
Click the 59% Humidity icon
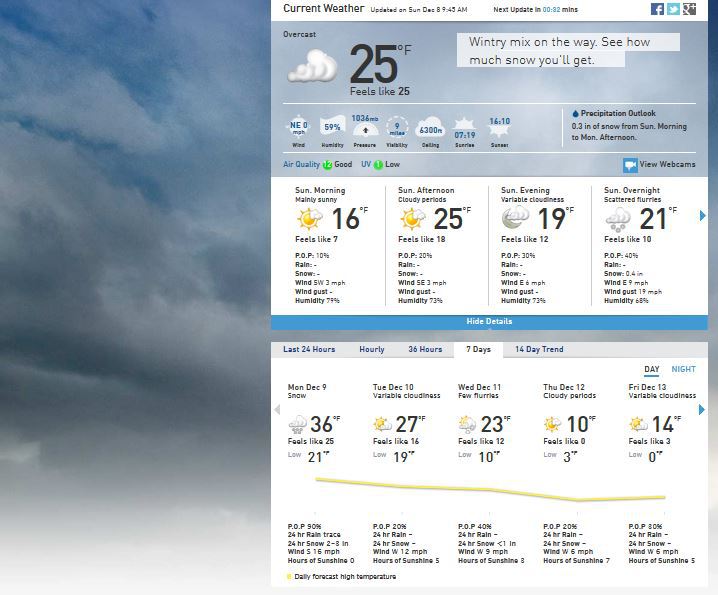(332, 127)
